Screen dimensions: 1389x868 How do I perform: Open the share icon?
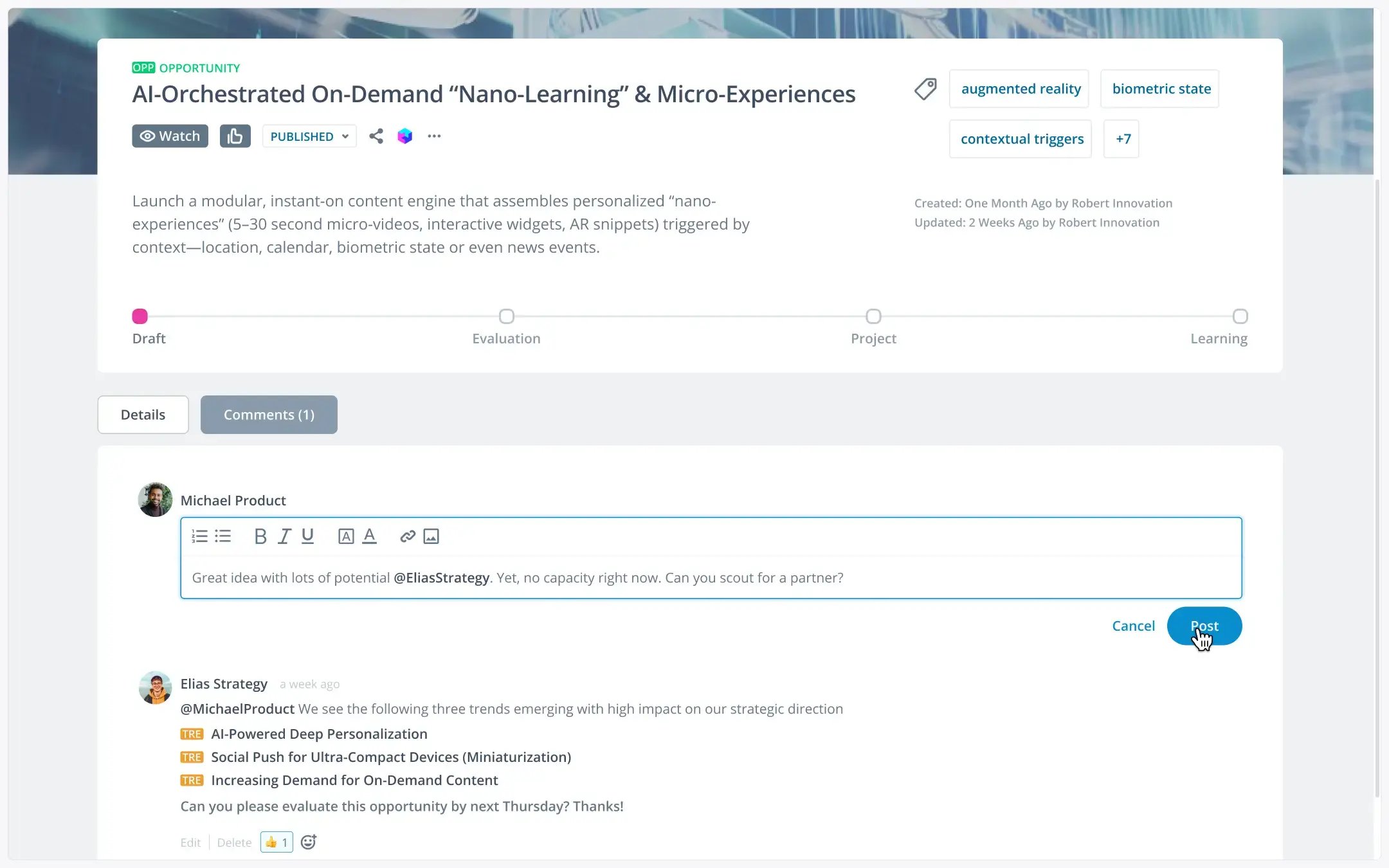(376, 136)
